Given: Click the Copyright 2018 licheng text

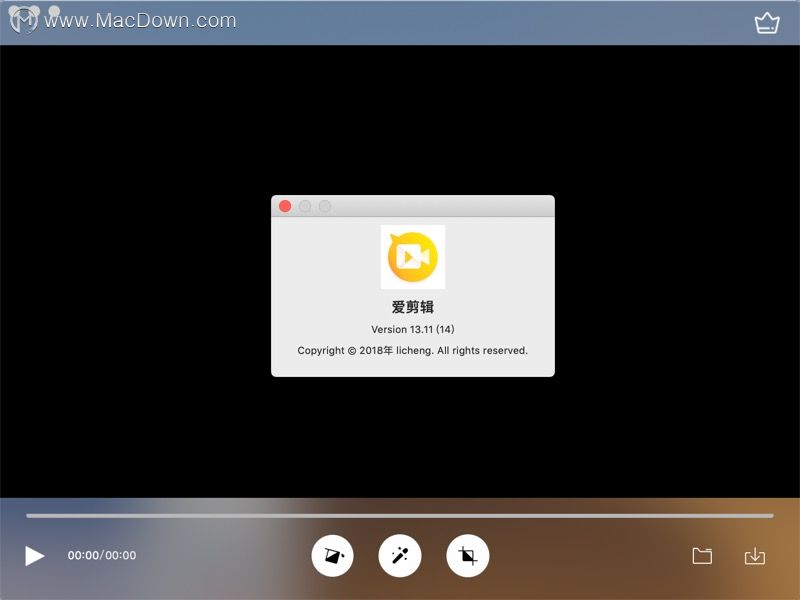Looking at the screenshot, I should point(413,351).
